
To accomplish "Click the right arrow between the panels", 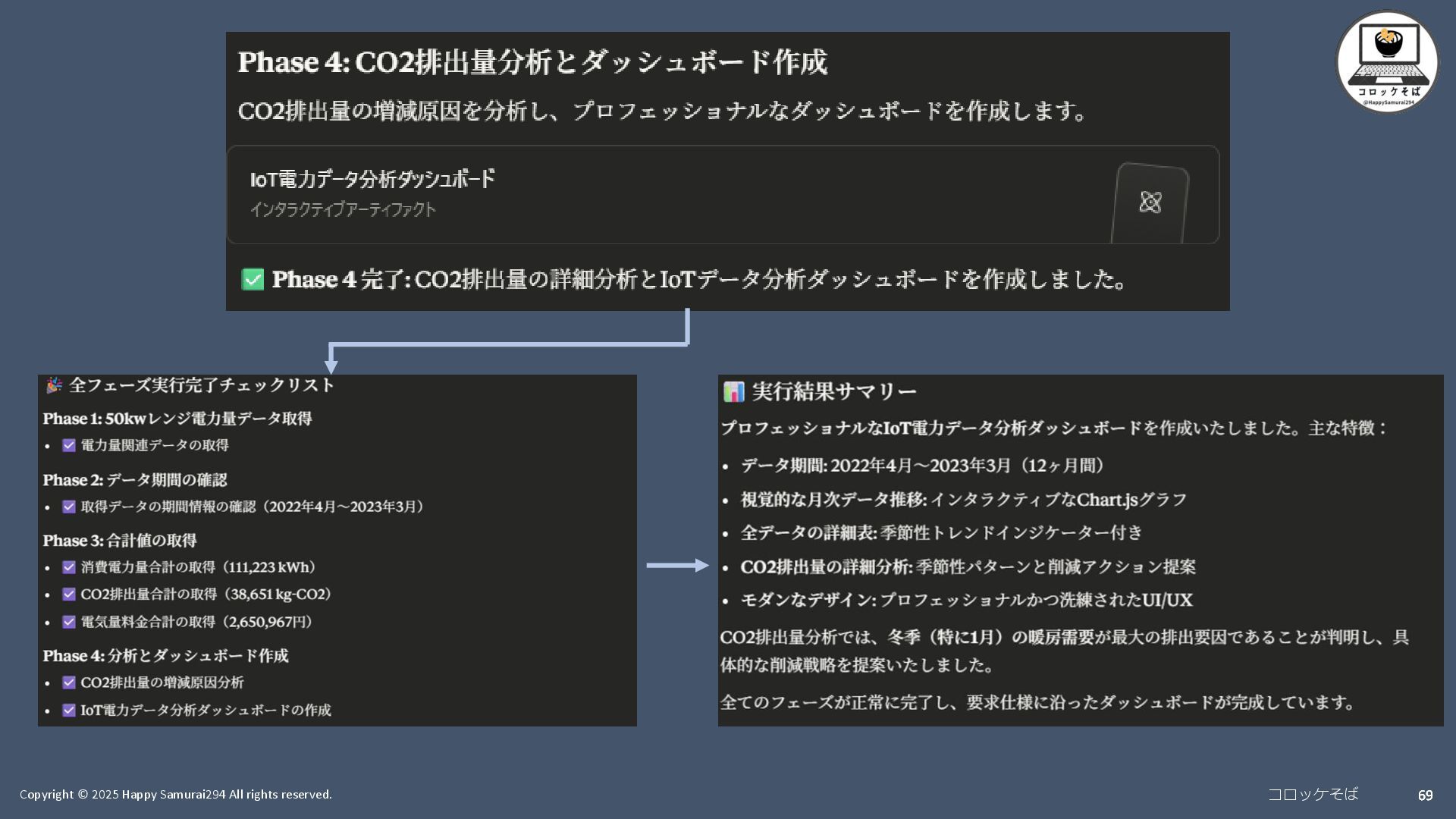I will click(677, 565).
